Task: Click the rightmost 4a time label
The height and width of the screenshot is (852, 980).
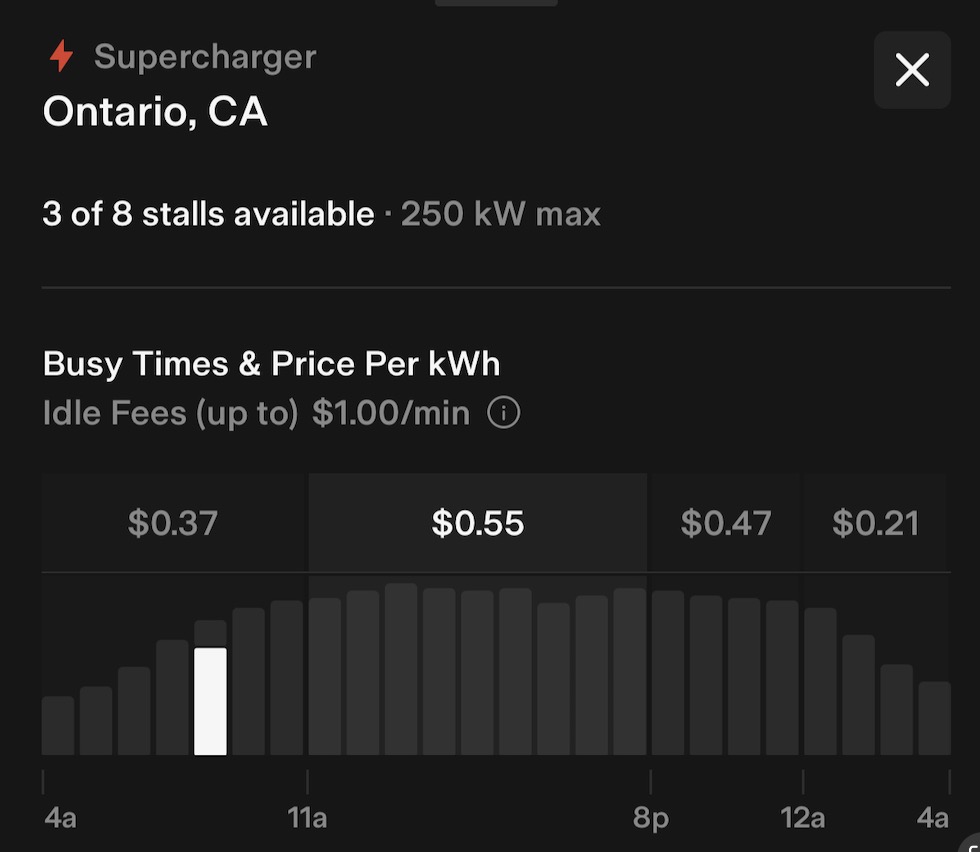Action: click(x=932, y=818)
